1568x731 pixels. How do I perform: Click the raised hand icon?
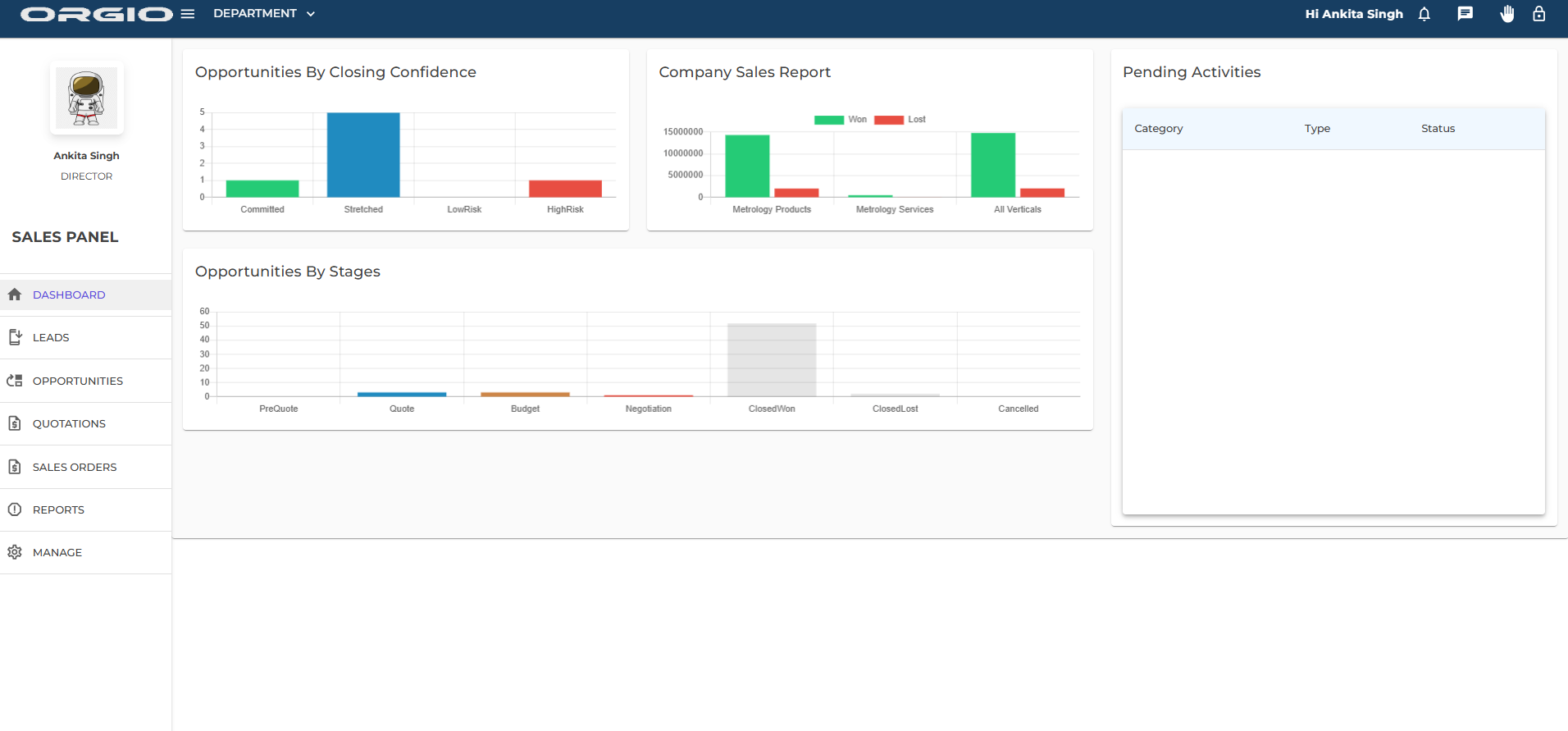tap(1506, 14)
